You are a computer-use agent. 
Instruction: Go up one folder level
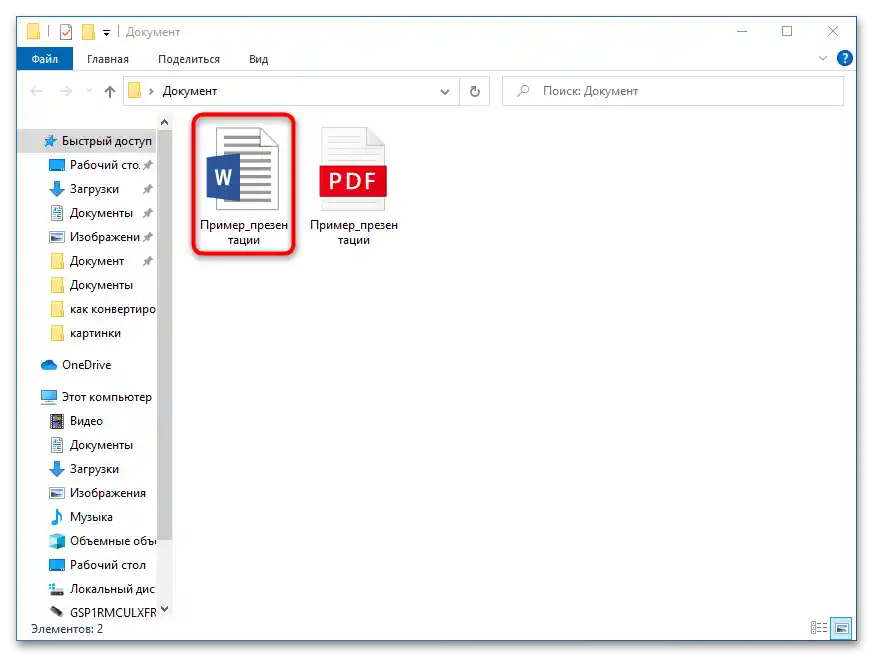click(x=110, y=91)
